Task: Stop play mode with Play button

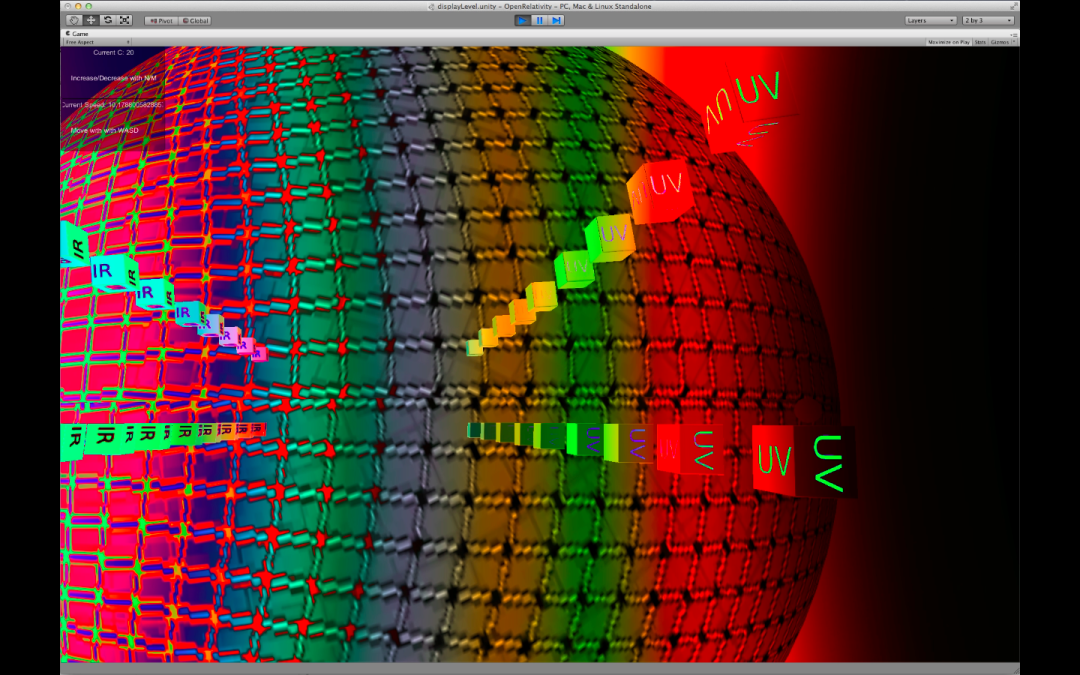Action: tap(522, 21)
